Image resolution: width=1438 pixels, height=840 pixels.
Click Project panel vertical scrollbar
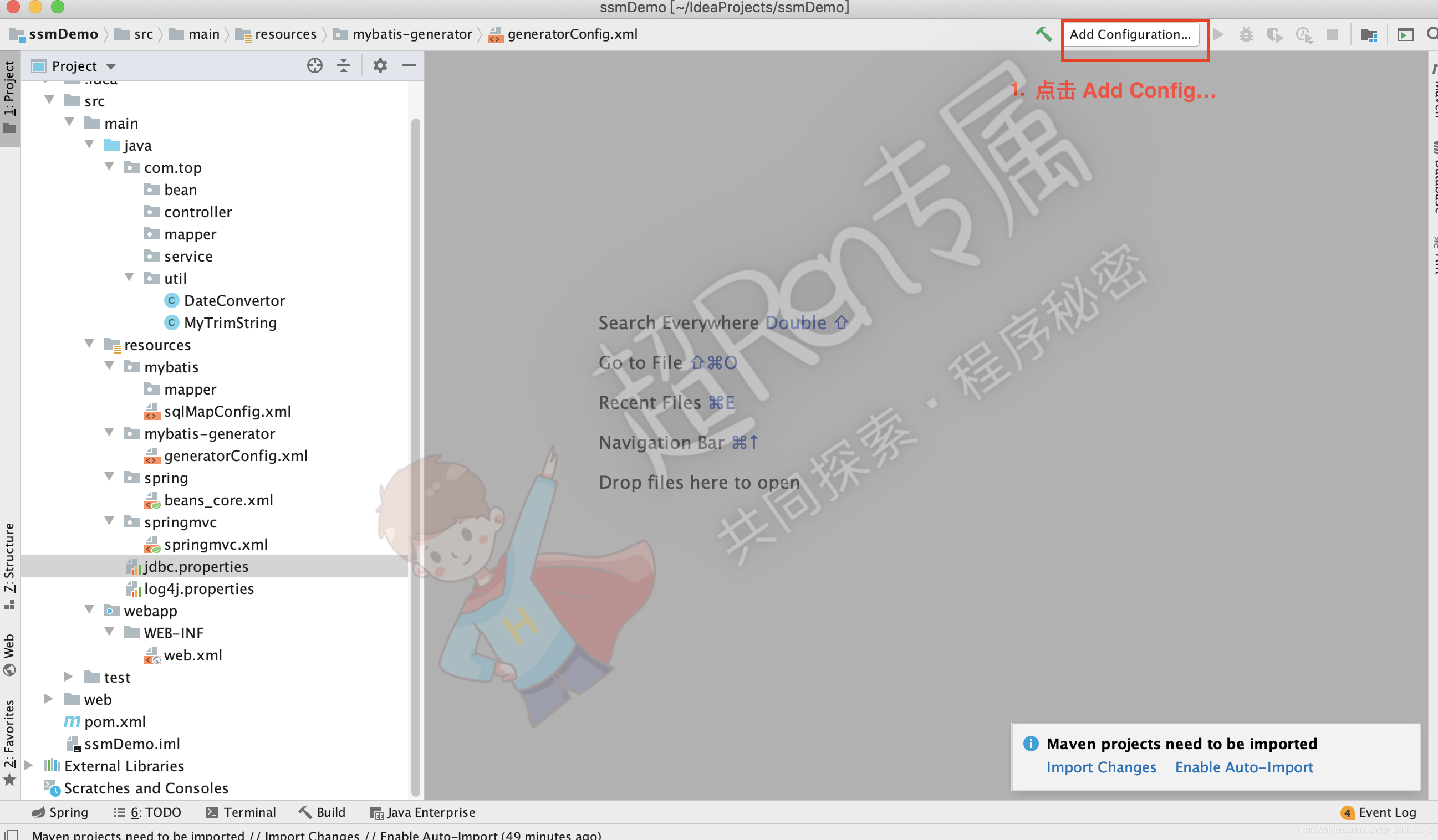[415, 456]
